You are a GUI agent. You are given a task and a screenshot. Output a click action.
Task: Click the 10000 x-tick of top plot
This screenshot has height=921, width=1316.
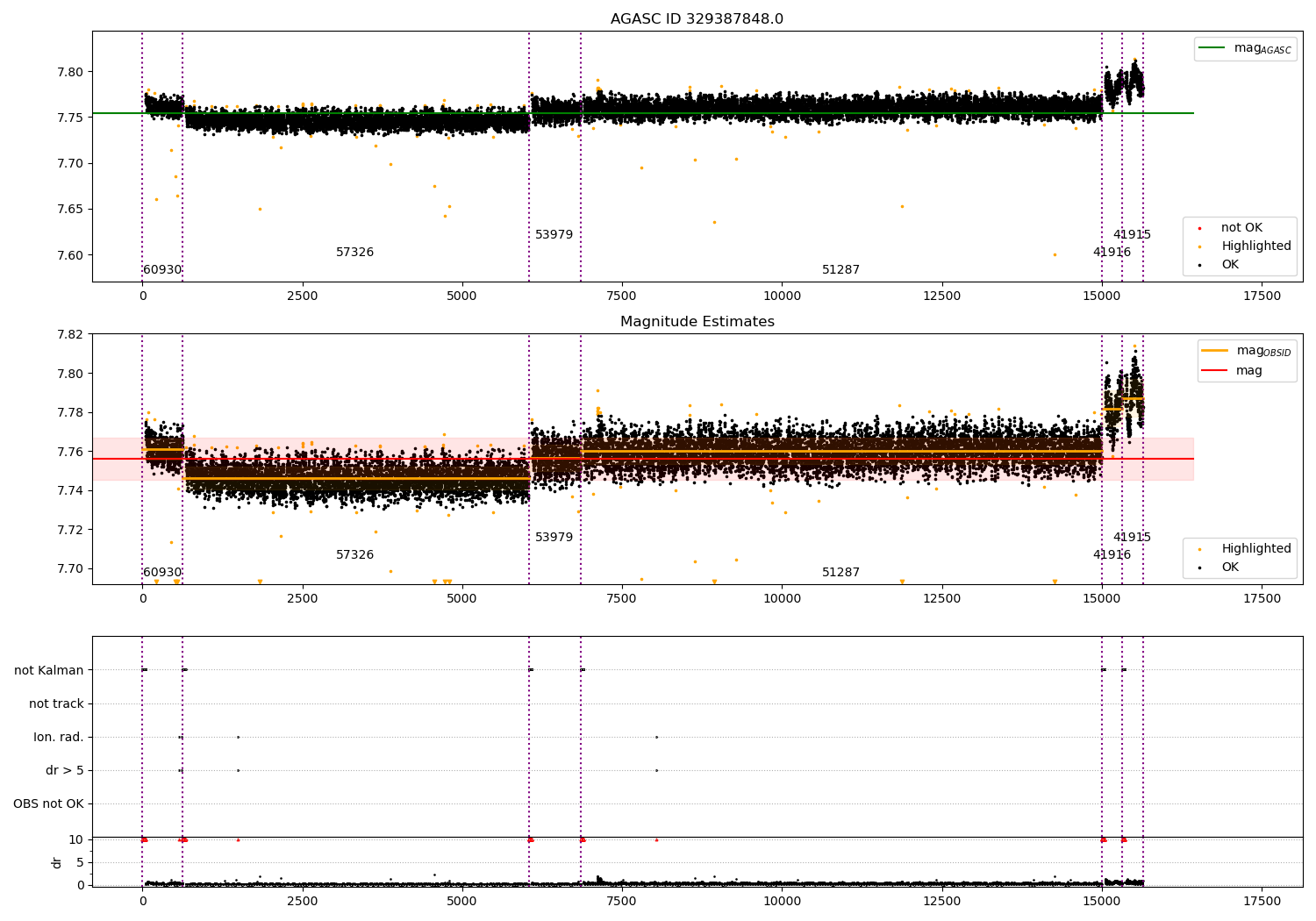(782, 296)
